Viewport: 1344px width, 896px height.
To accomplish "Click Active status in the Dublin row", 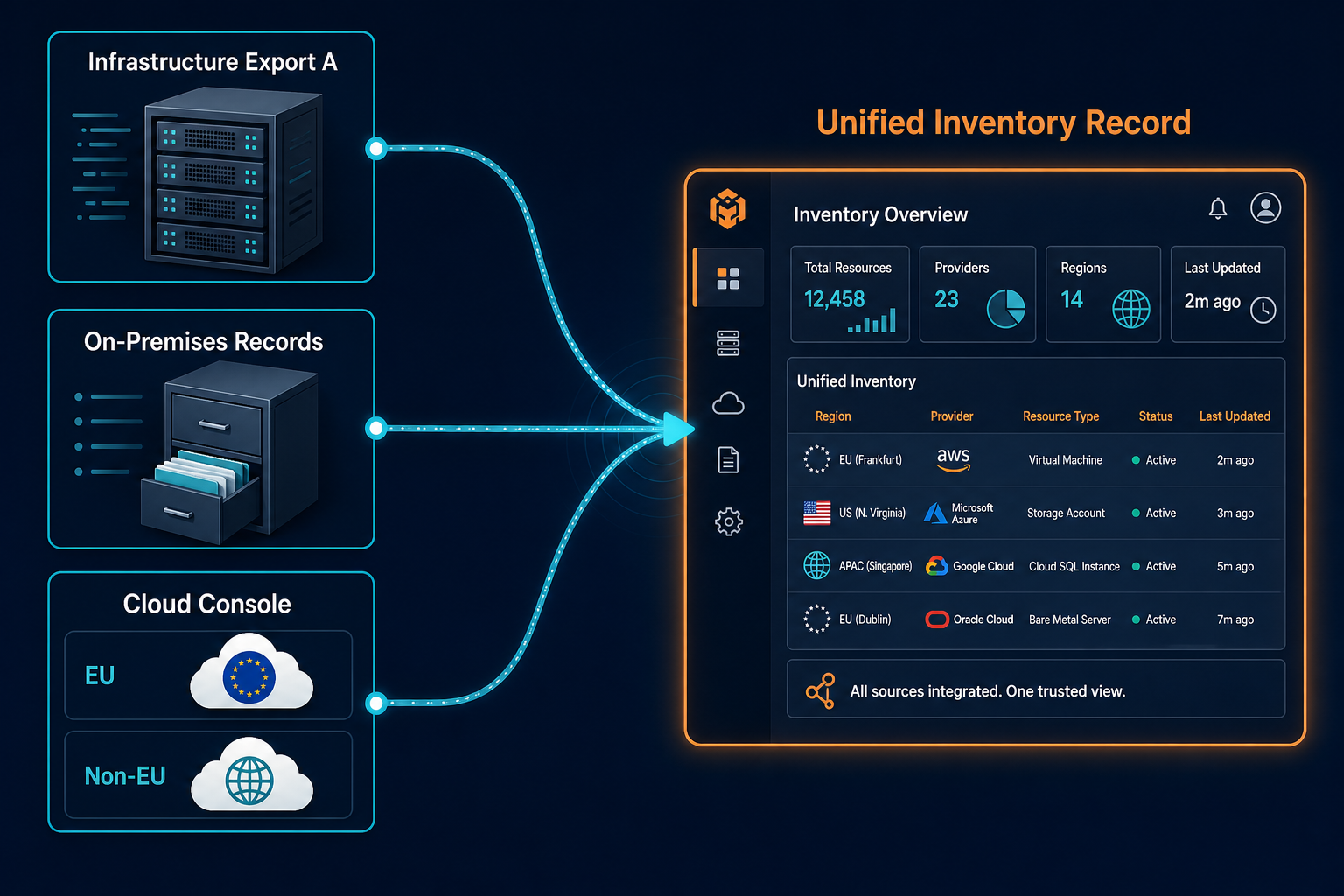I will tap(1154, 619).
